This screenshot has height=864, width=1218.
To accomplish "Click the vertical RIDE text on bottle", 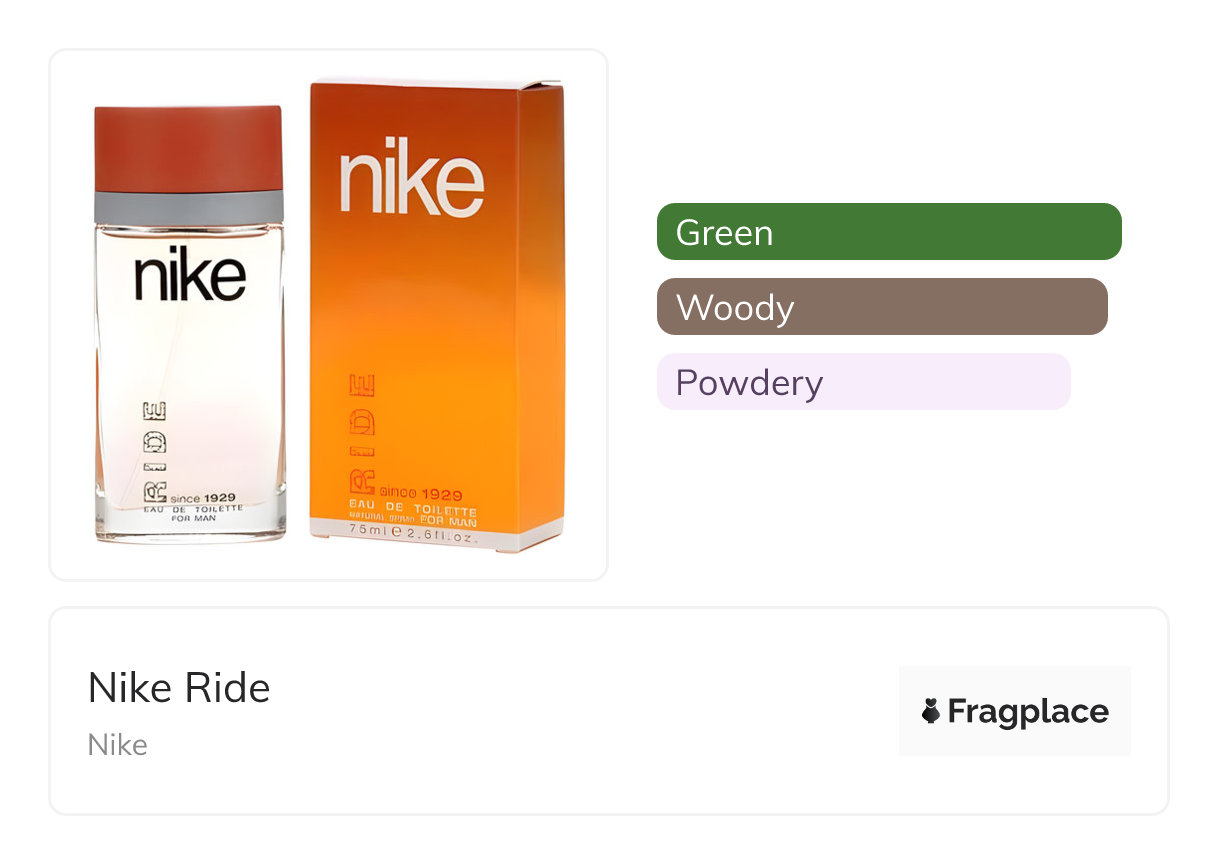I will click(x=155, y=448).
